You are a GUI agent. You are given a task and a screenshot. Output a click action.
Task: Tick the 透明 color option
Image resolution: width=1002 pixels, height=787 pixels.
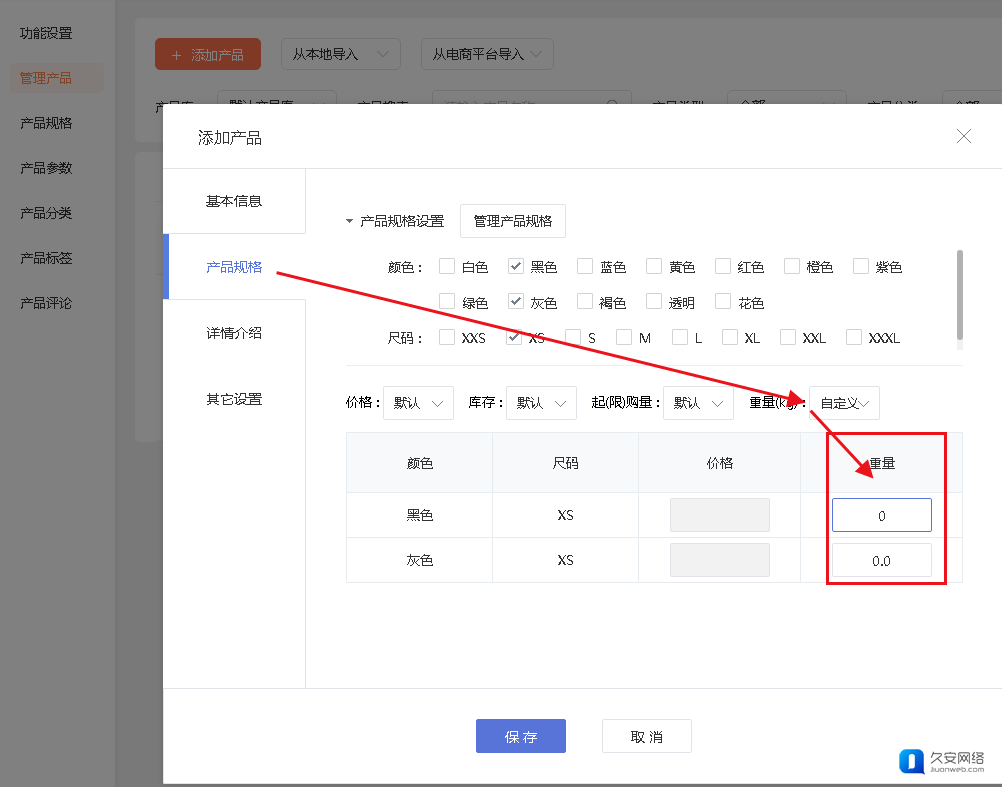click(654, 302)
